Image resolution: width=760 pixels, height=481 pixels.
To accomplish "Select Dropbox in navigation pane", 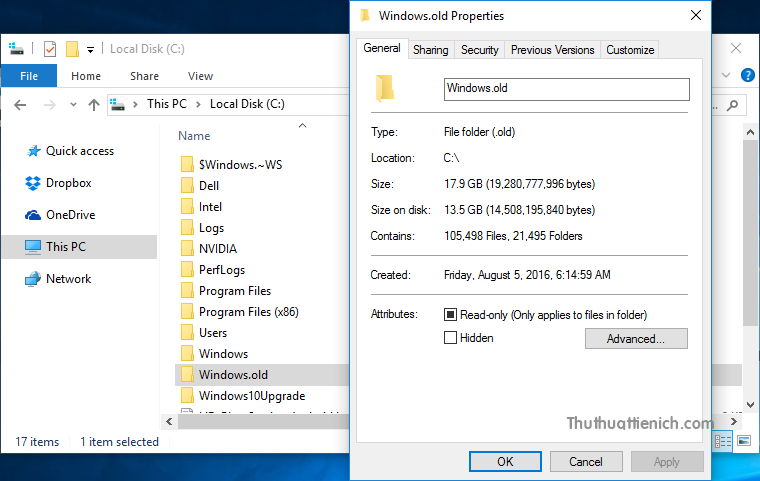I will (x=58, y=183).
